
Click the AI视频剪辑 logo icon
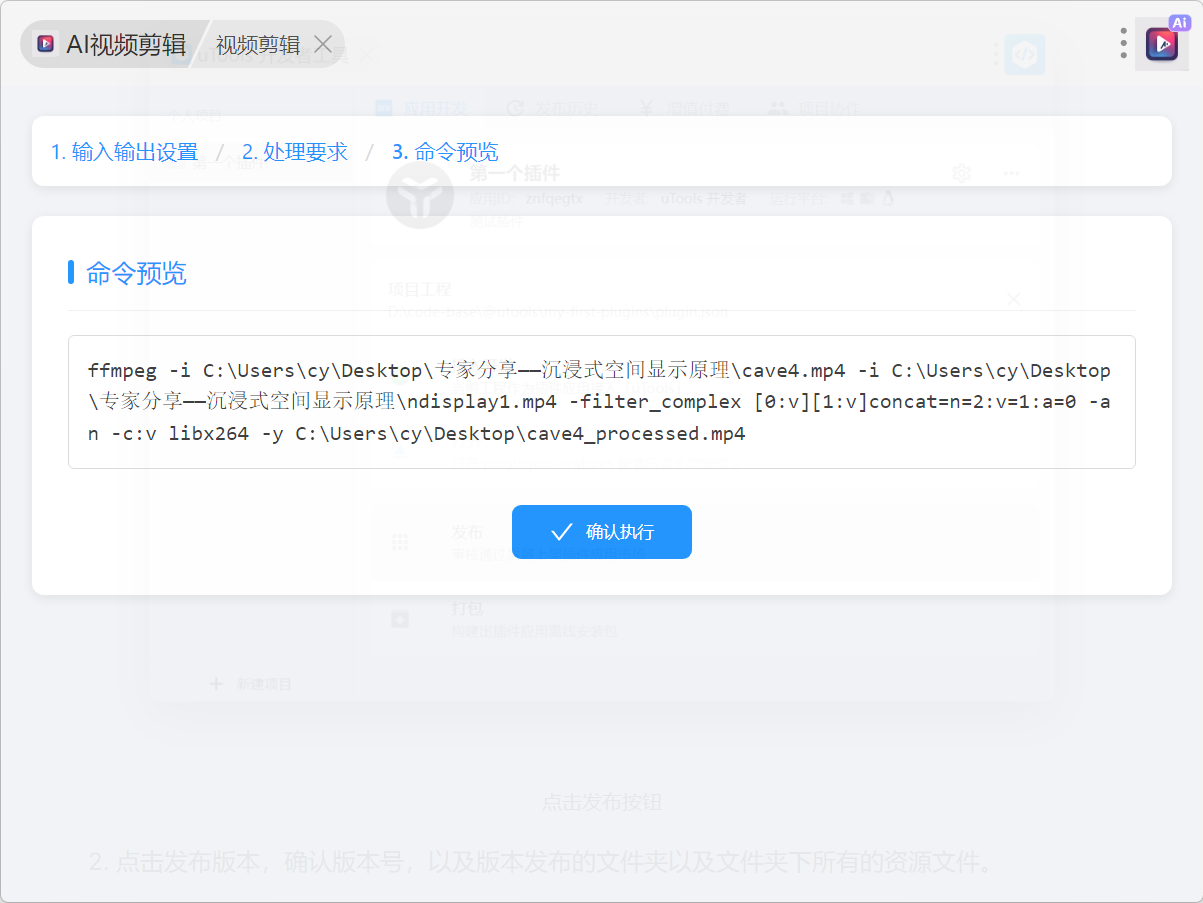click(45, 44)
